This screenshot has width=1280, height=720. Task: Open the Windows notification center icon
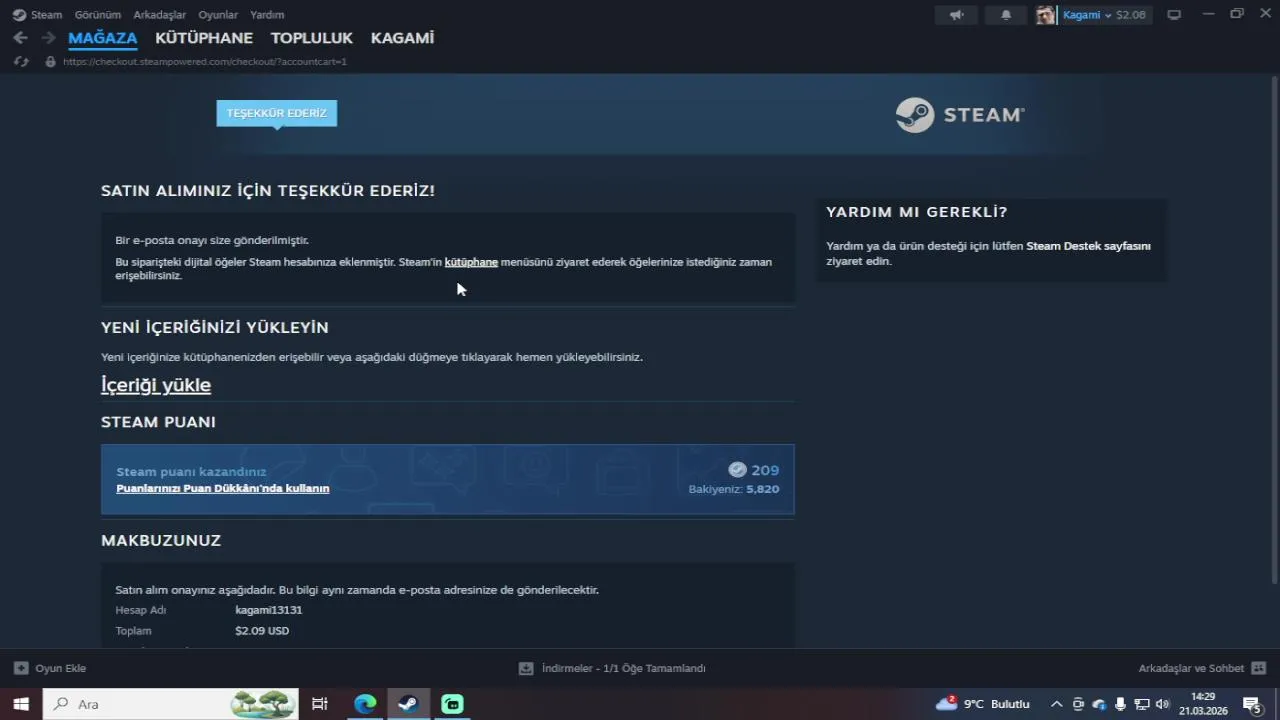1252,704
